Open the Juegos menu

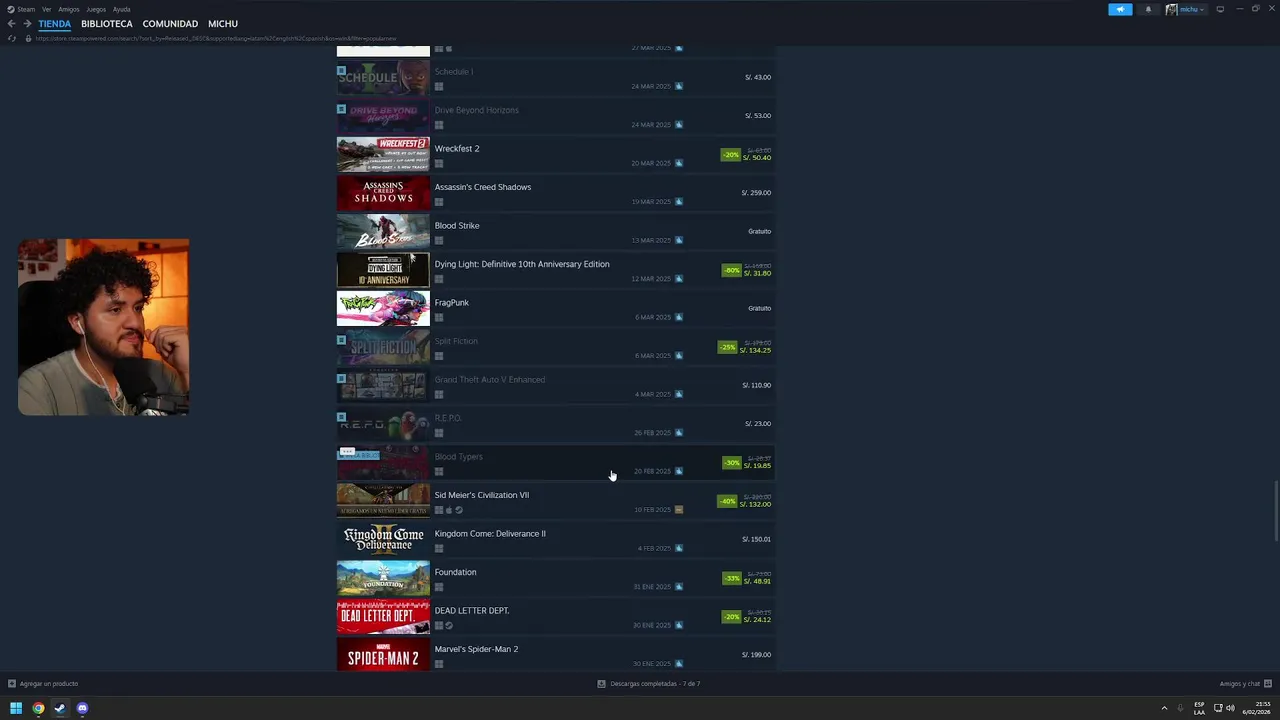pyautogui.click(x=96, y=9)
